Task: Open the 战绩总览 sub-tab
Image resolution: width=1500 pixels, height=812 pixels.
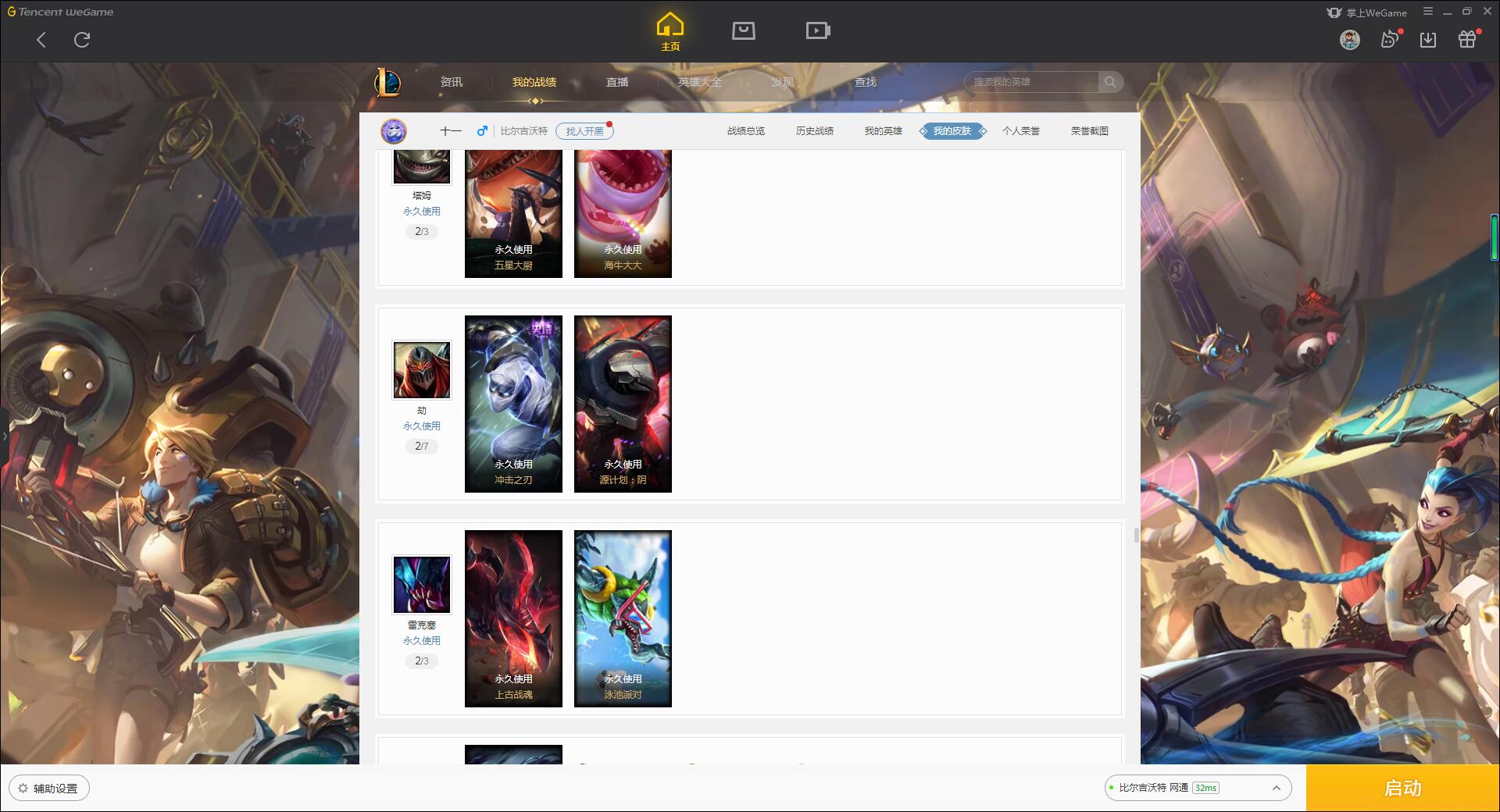Action: tap(746, 131)
